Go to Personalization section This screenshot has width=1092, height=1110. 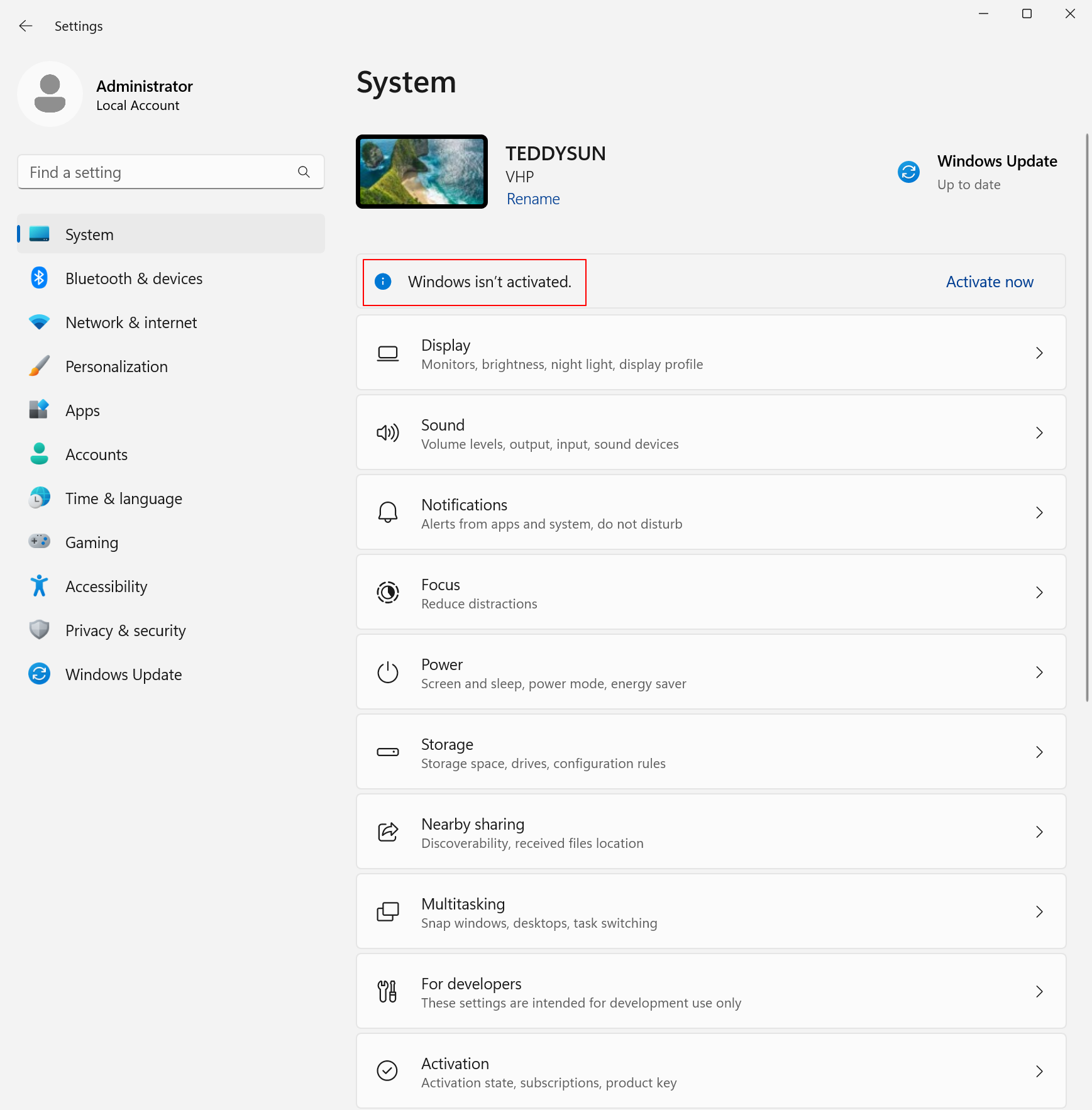[x=171, y=366]
